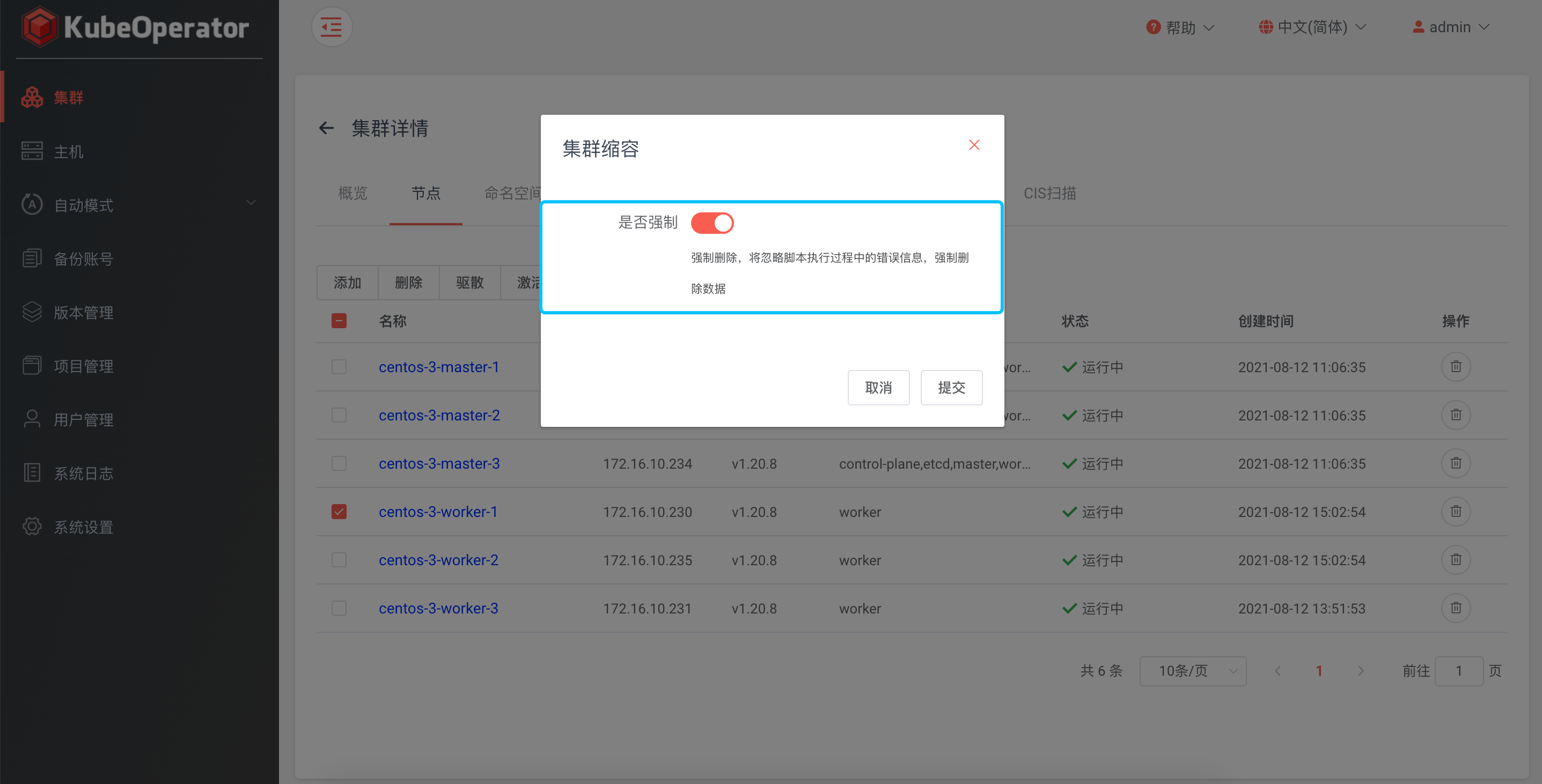Click the 创建时间 column header
Viewport: 1542px width, 784px height.
point(1266,321)
